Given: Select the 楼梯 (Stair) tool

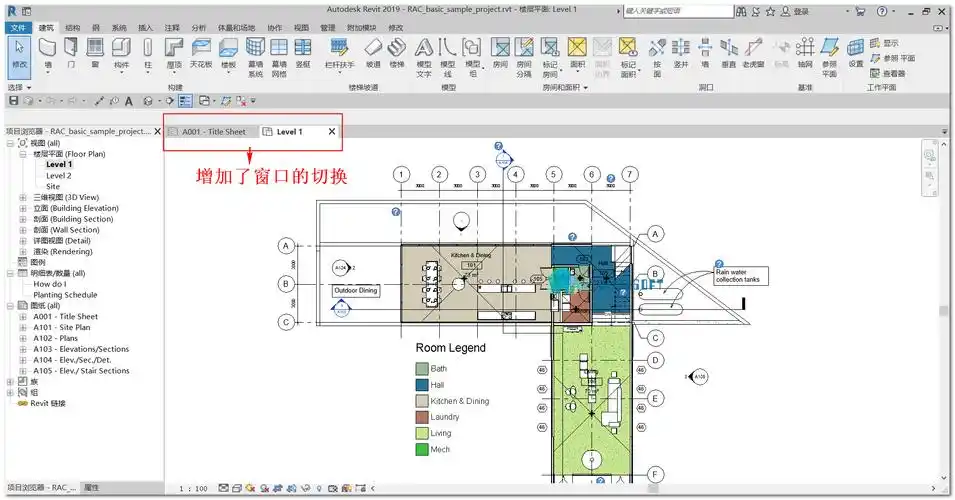Looking at the screenshot, I should pos(396,54).
